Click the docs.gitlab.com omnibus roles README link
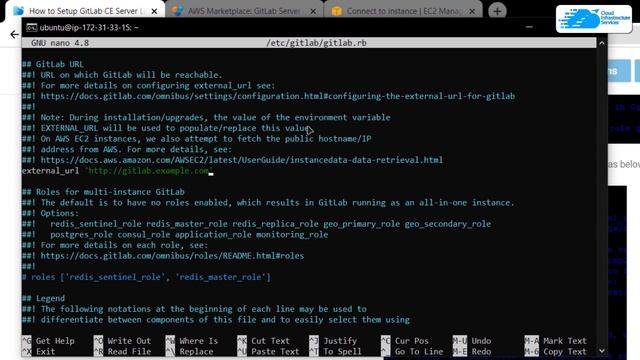Screen dimensions: 640x360 pyautogui.click(x=172, y=256)
